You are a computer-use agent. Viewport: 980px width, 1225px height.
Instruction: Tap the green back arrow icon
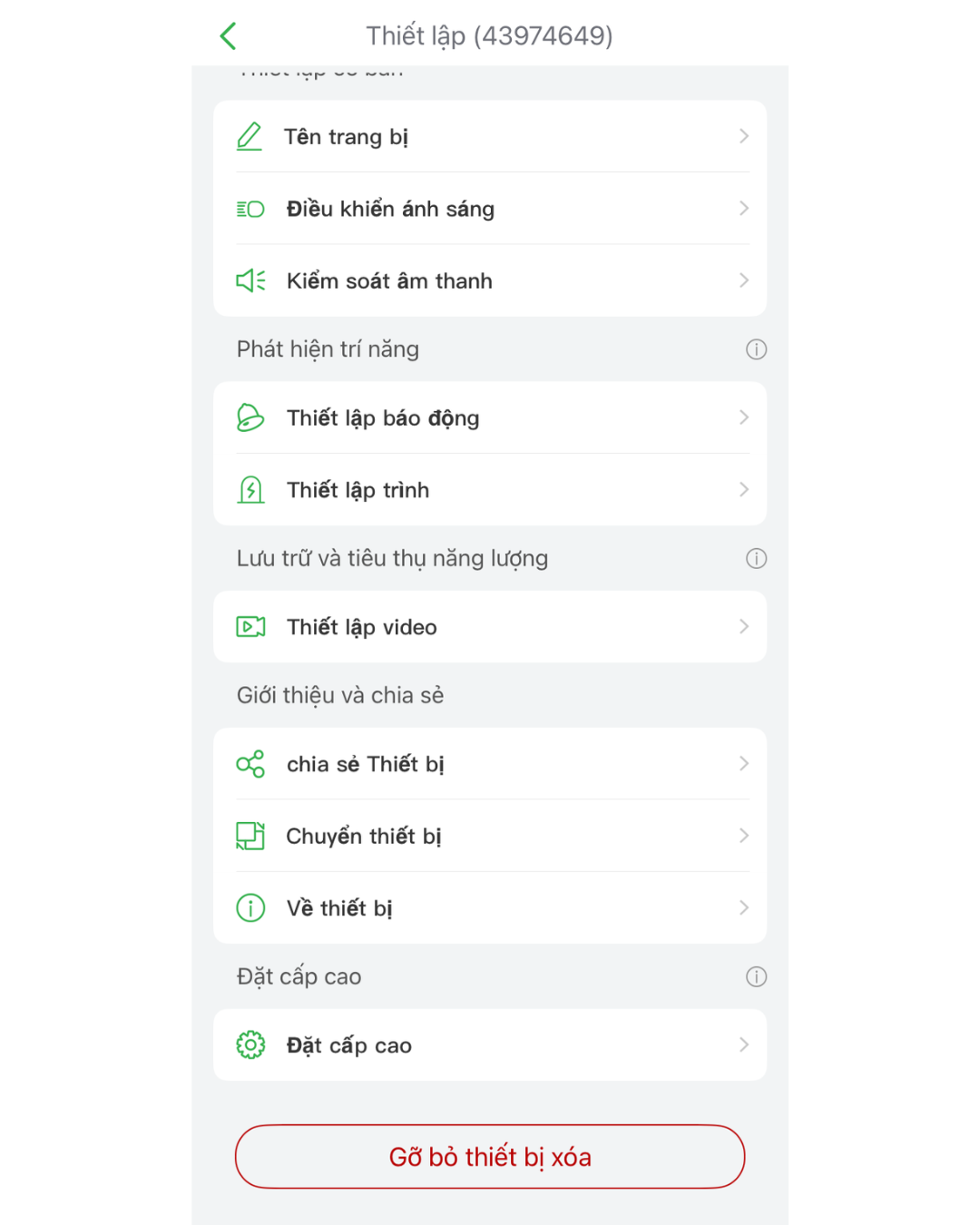(228, 36)
